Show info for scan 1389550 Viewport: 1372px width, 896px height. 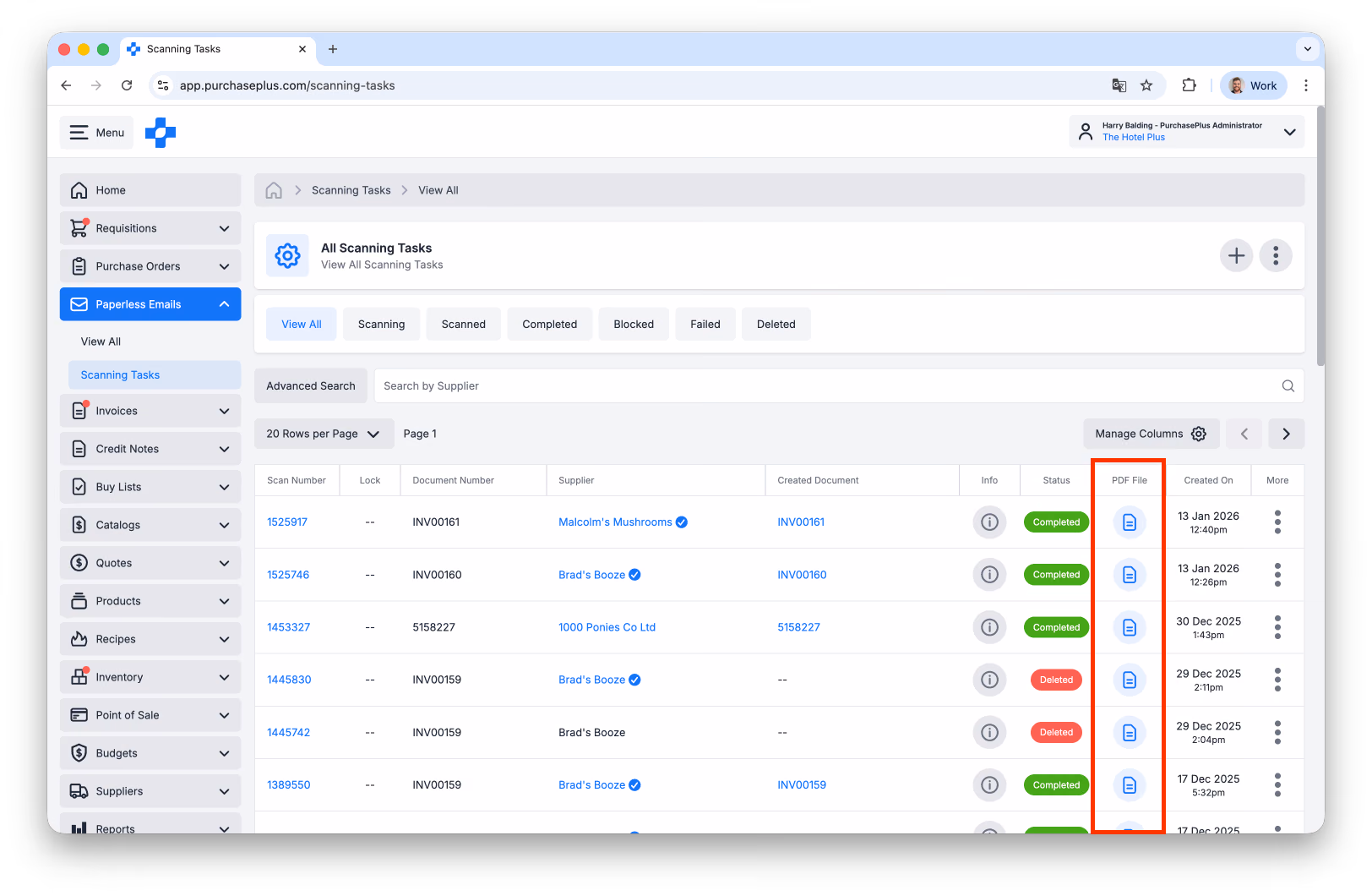(x=989, y=785)
